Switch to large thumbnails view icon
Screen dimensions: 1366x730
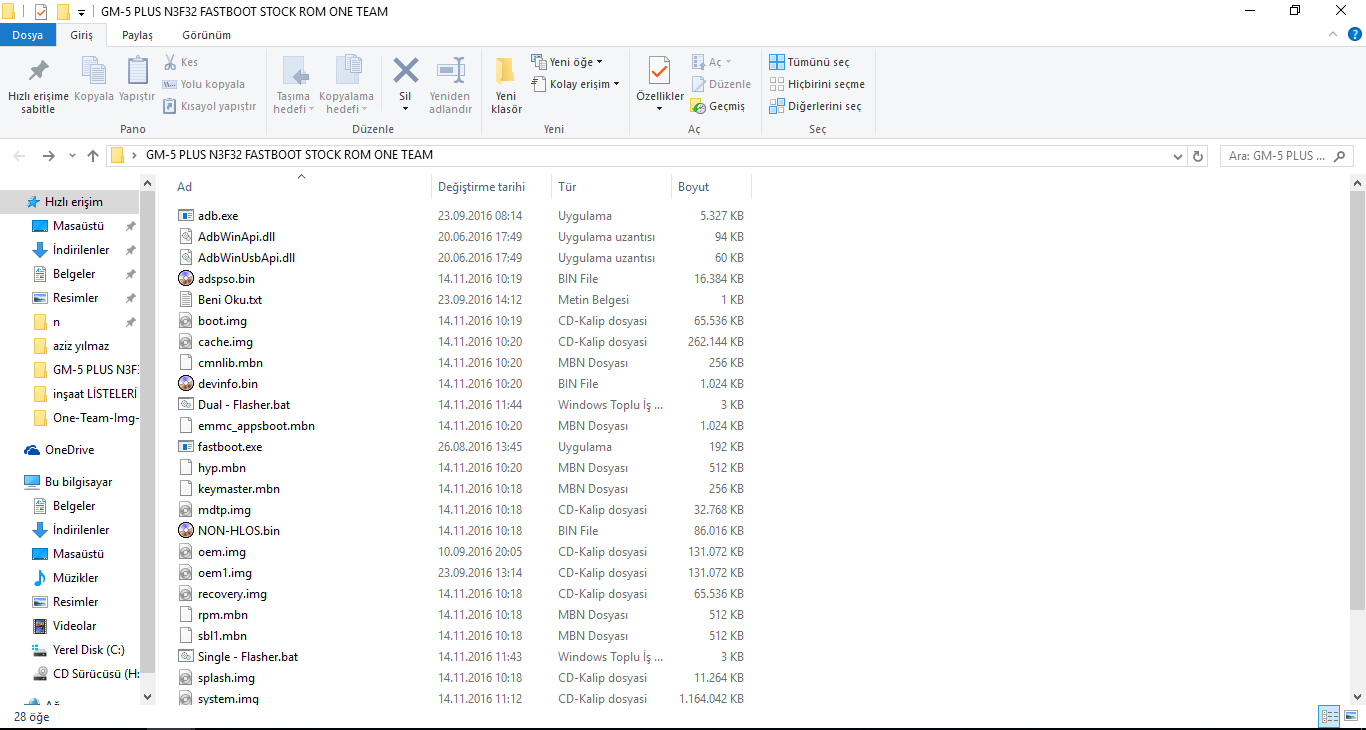point(1351,716)
